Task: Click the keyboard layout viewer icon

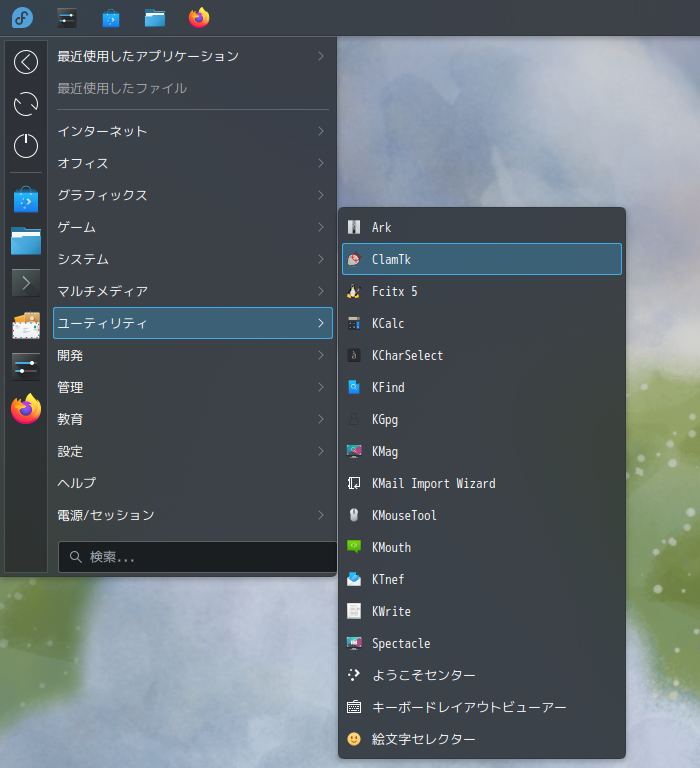Action: (354, 707)
